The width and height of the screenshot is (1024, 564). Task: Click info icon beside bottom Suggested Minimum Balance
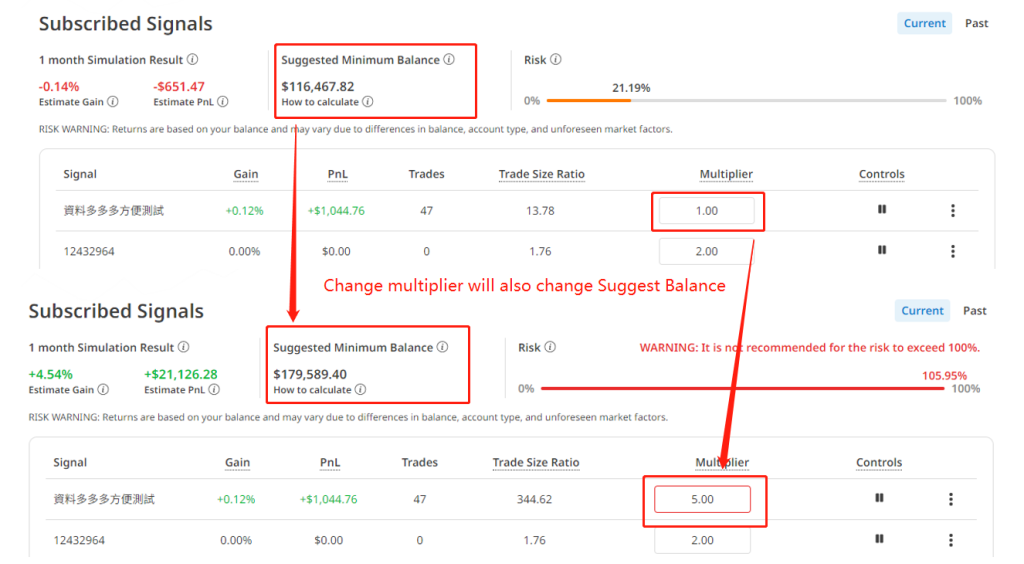pos(442,348)
